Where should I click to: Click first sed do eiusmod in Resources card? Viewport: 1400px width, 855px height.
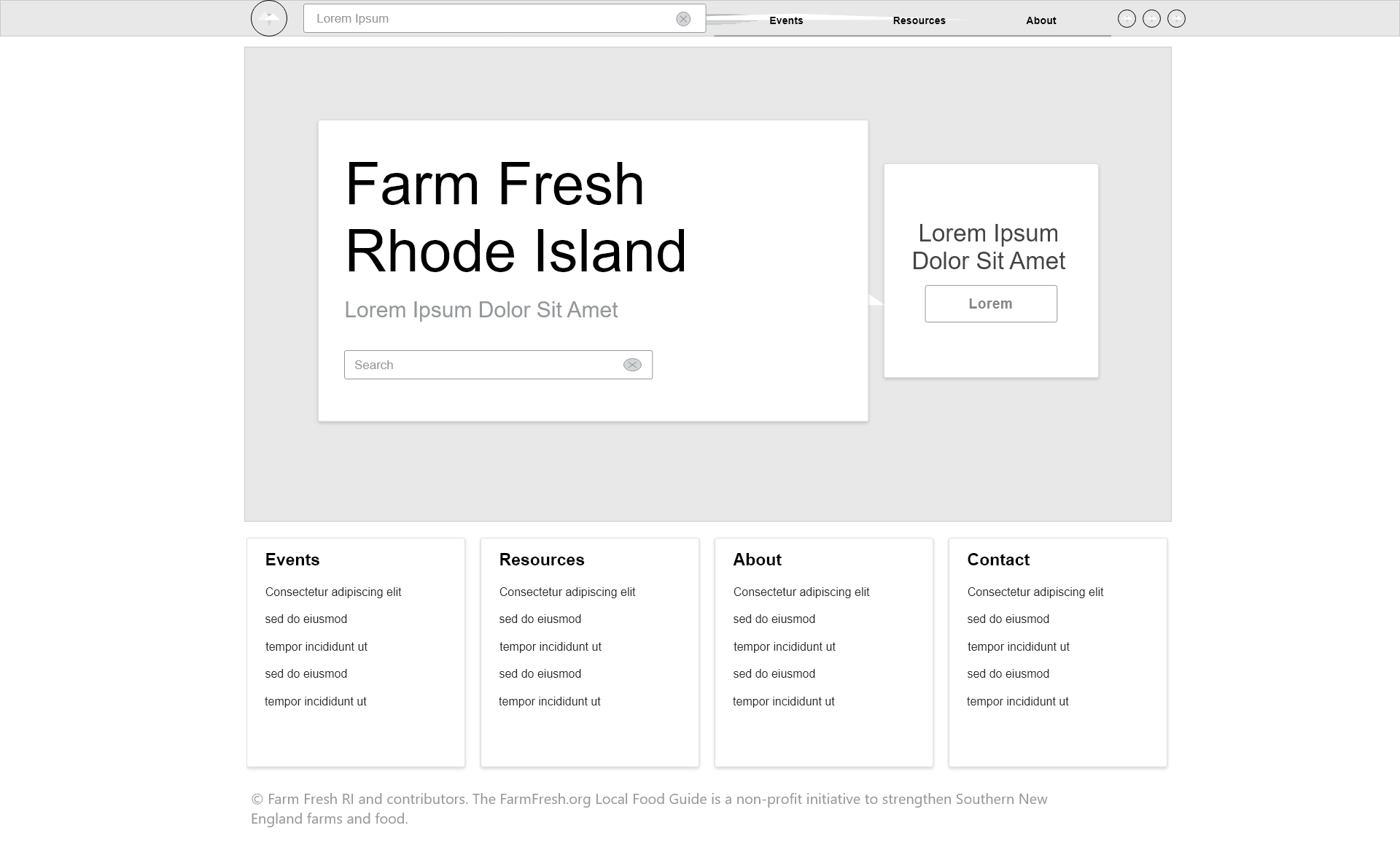coord(540,619)
